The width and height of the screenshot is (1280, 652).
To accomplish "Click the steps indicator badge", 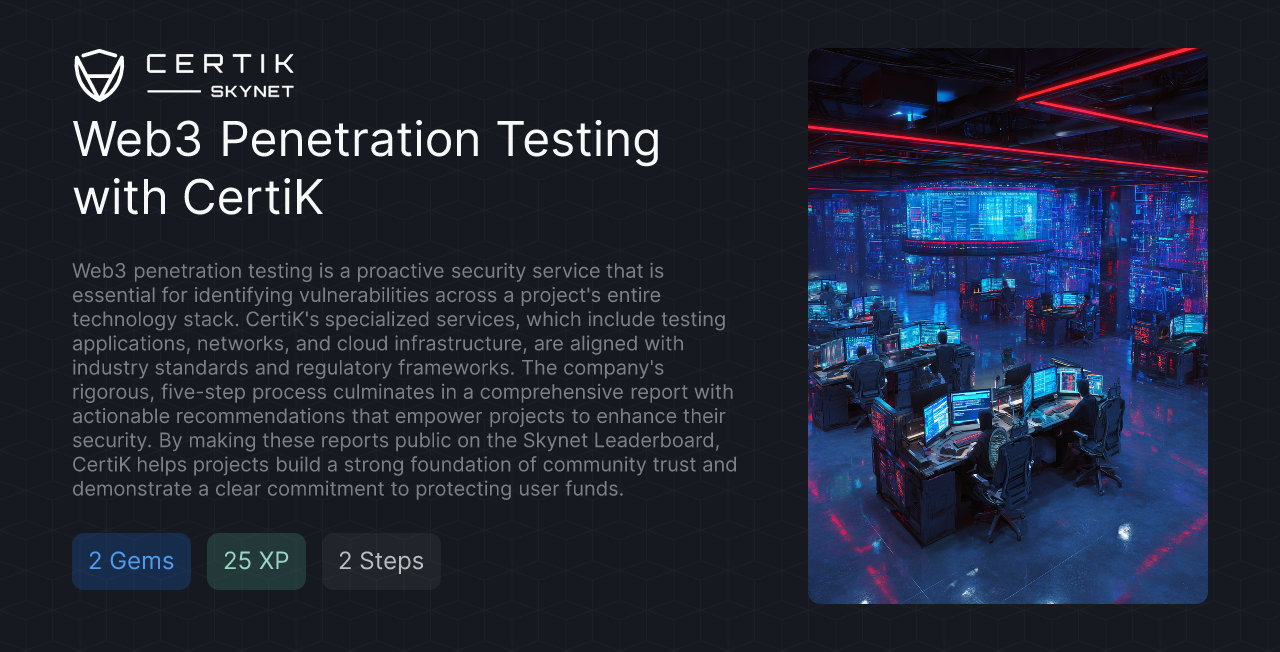I will tap(381, 561).
